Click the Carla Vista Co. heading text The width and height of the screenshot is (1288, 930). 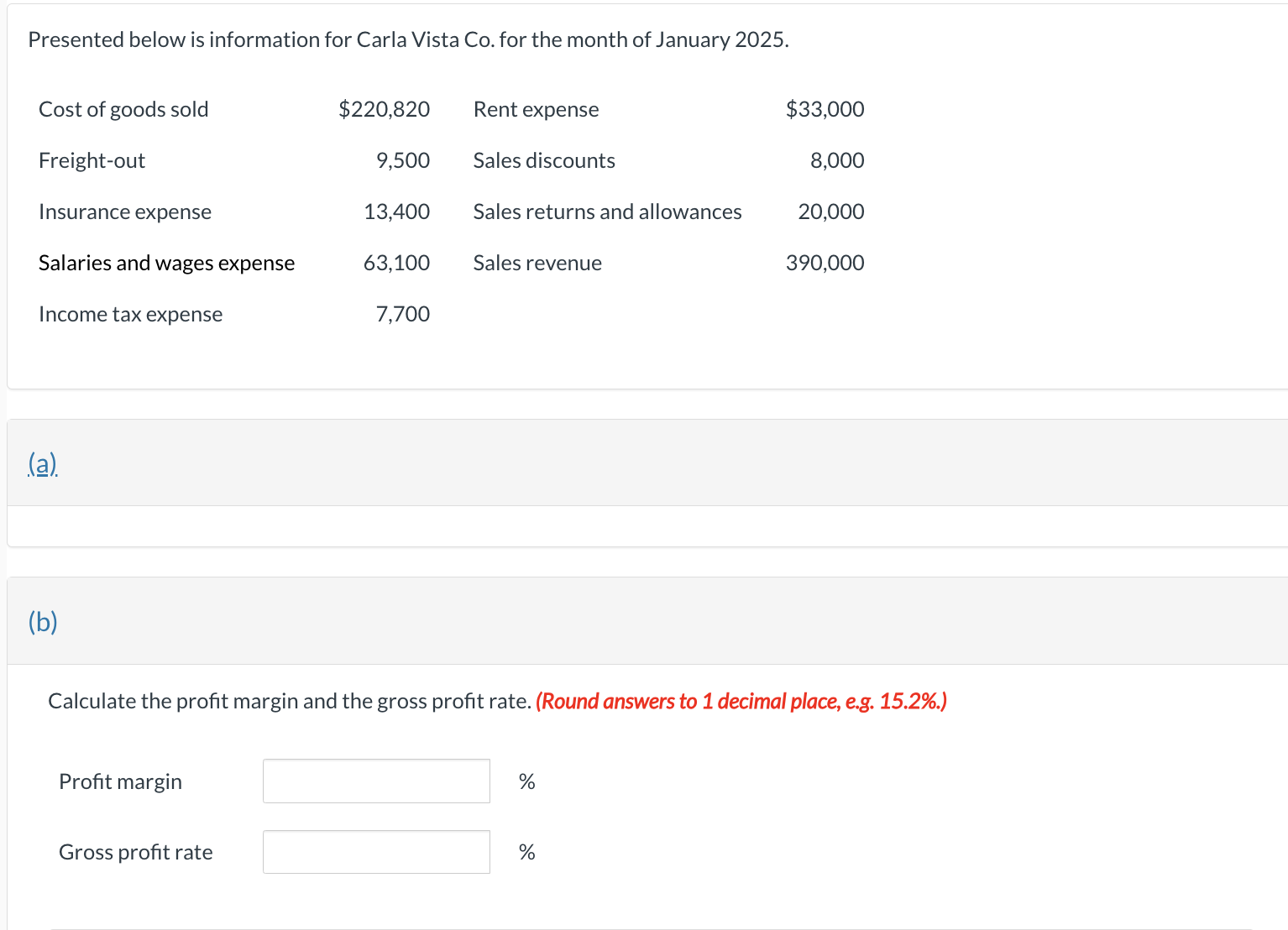[x=408, y=39]
